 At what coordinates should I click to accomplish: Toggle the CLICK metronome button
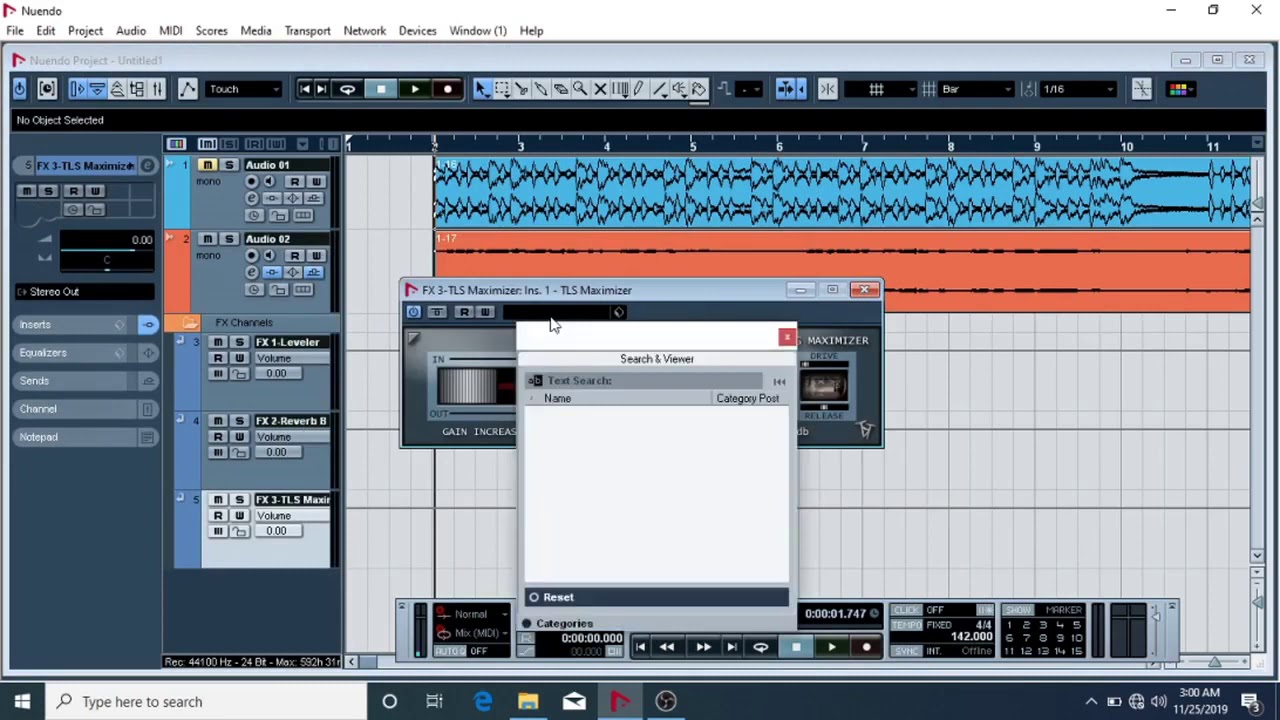(906, 610)
